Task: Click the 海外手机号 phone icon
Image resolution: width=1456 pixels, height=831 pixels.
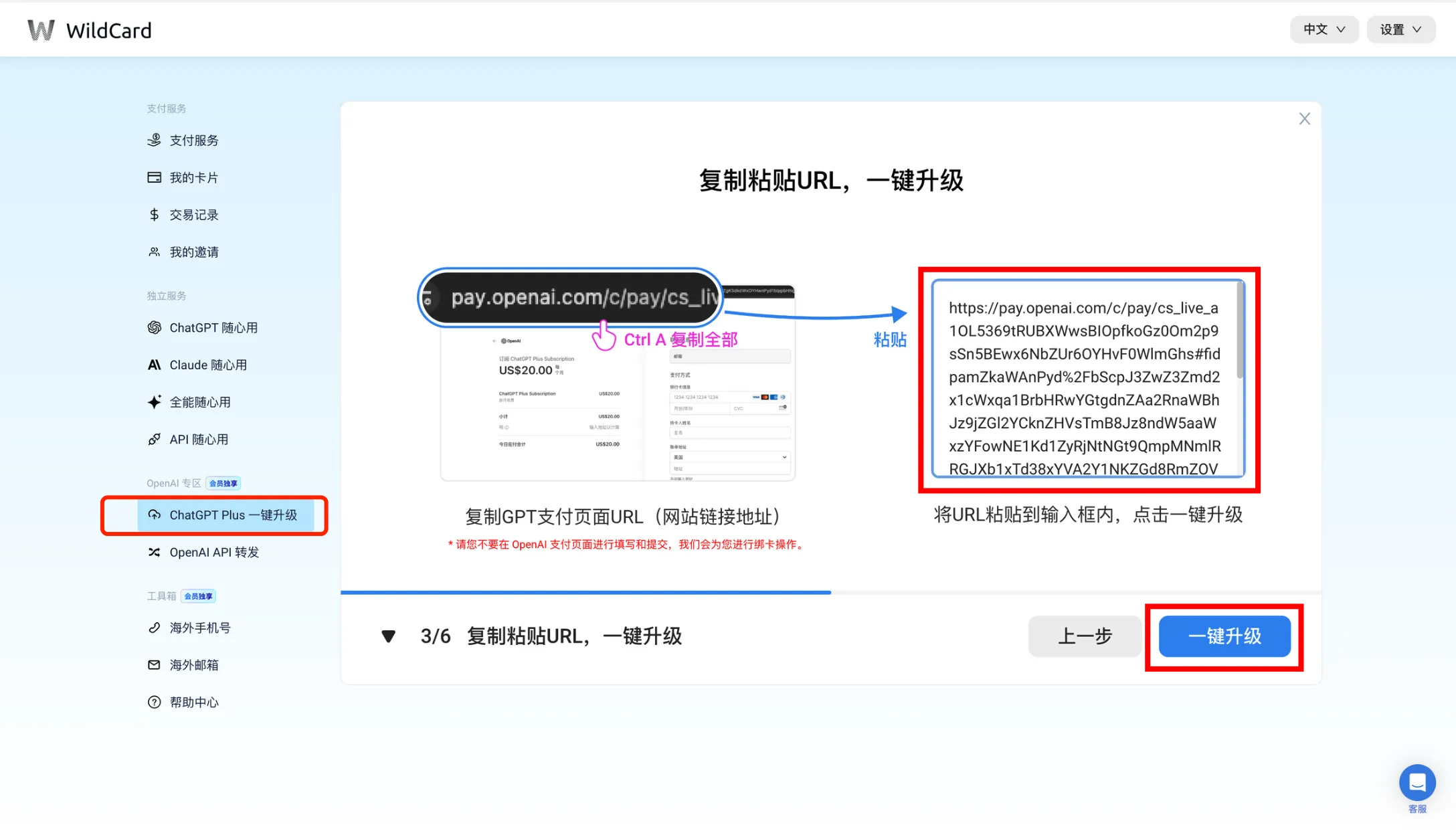Action: [155, 628]
